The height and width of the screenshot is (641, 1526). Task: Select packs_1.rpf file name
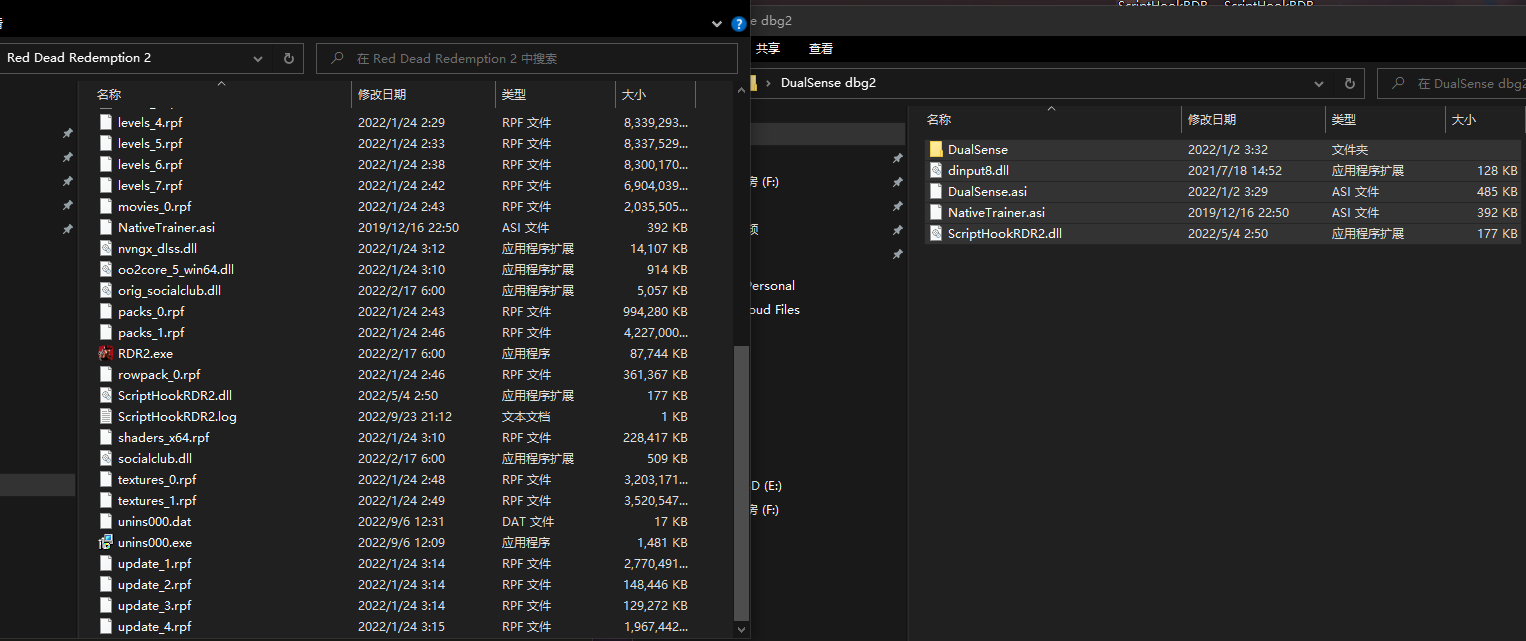[151, 332]
